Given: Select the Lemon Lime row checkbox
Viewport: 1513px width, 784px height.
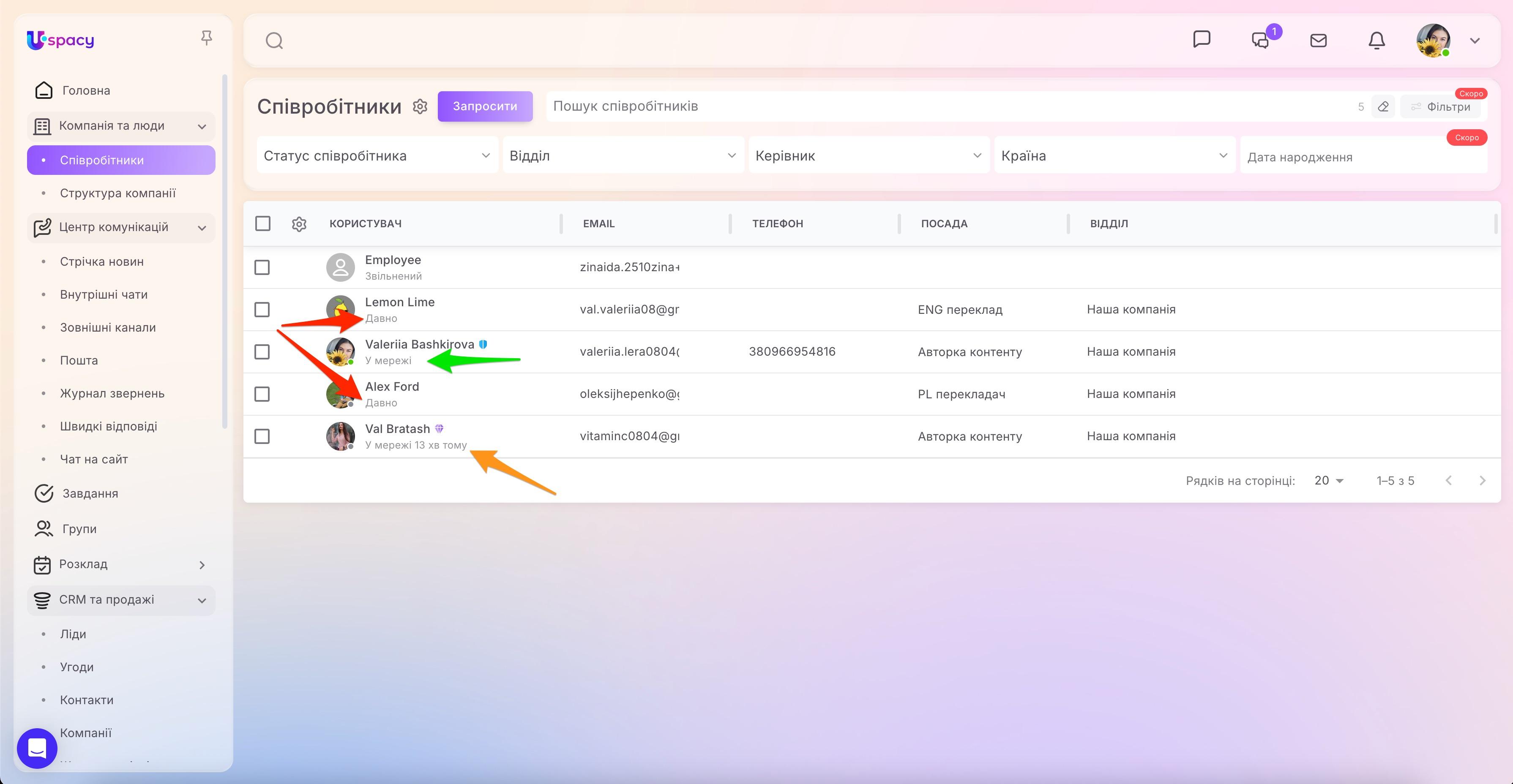Looking at the screenshot, I should 262,310.
